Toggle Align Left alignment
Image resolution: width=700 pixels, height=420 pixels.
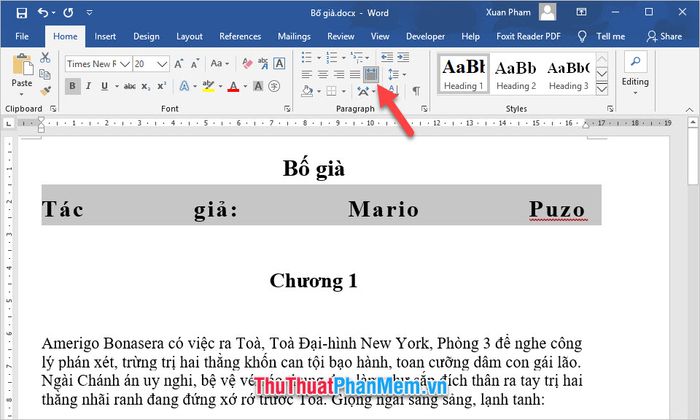point(306,74)
